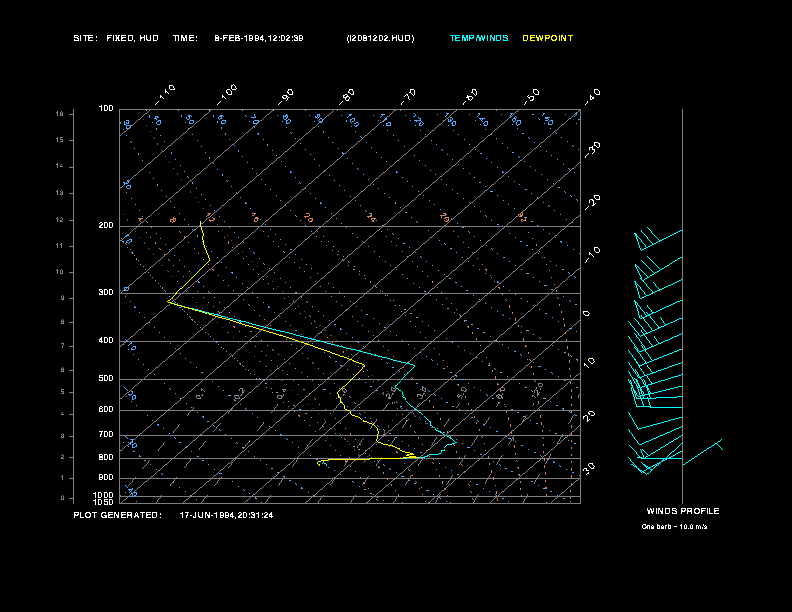The height and width of the screenshot is (612, 792).
Task: Click the 13 km tick on height scale
Action: click(x=60, y=193)
